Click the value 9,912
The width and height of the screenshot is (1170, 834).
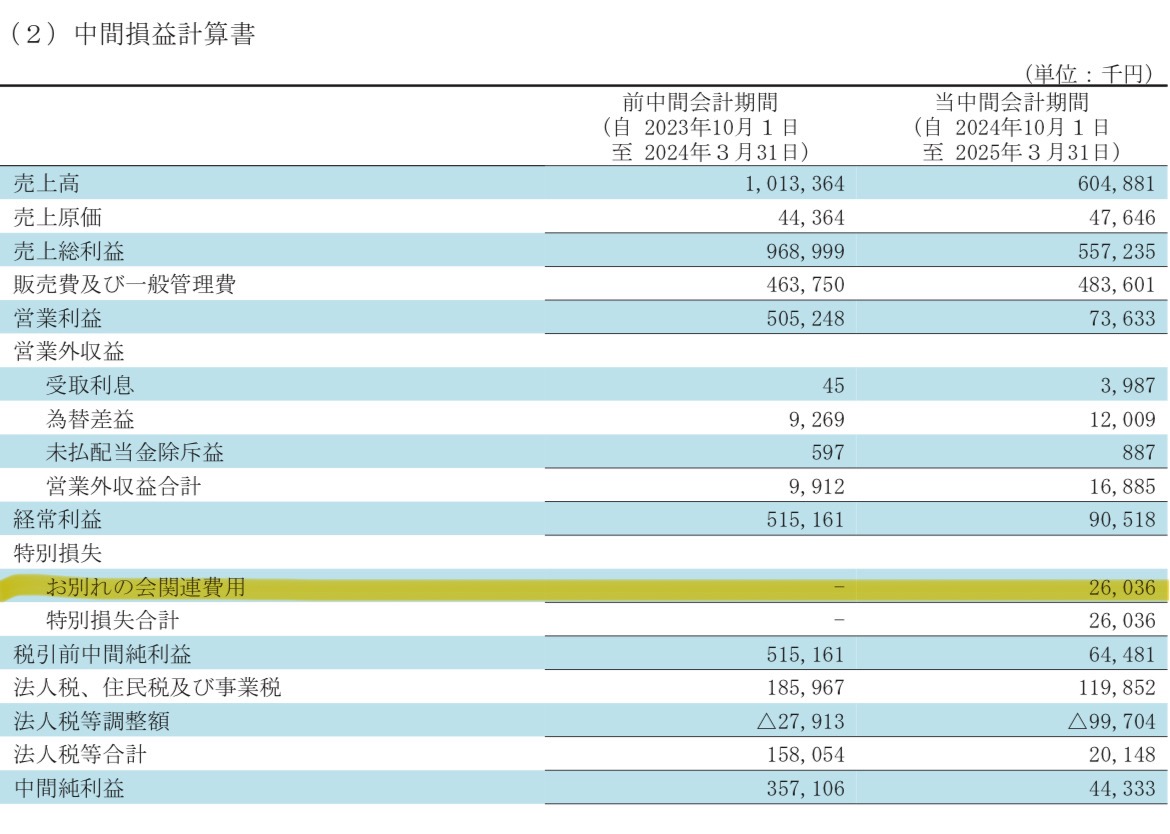point(816,486)
